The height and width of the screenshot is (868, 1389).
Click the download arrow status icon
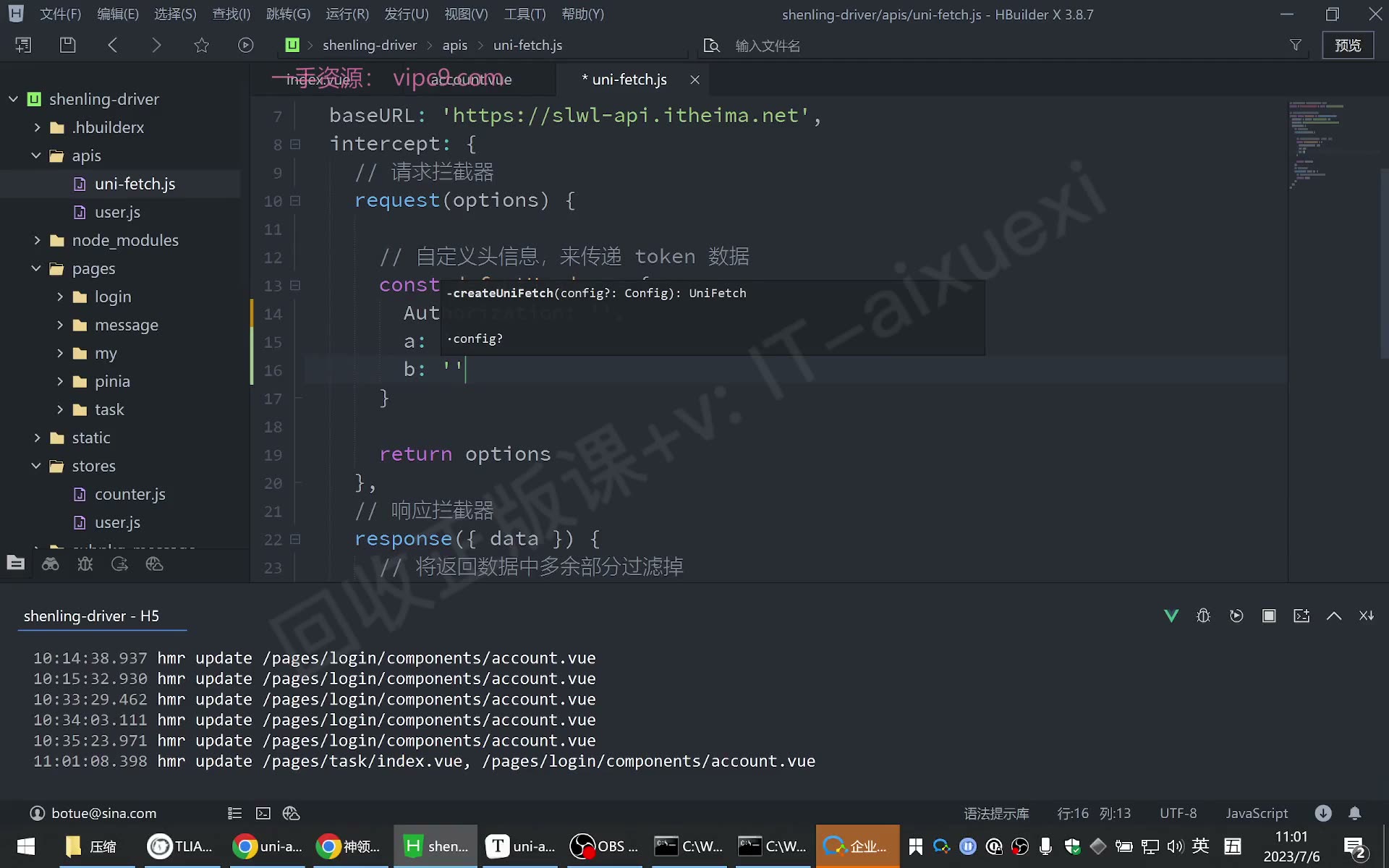pos(1323,813)
